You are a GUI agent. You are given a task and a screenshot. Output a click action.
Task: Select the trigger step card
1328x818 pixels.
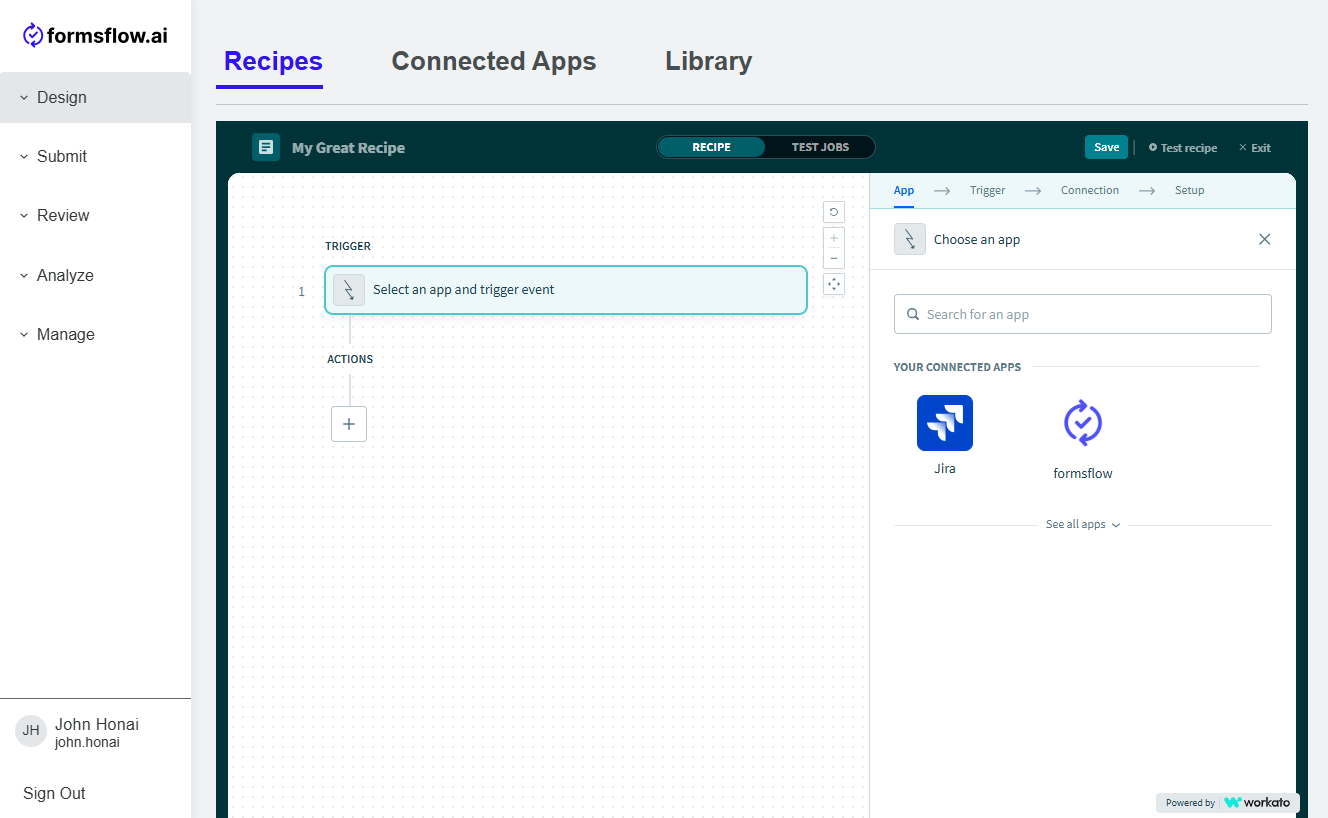566,290
